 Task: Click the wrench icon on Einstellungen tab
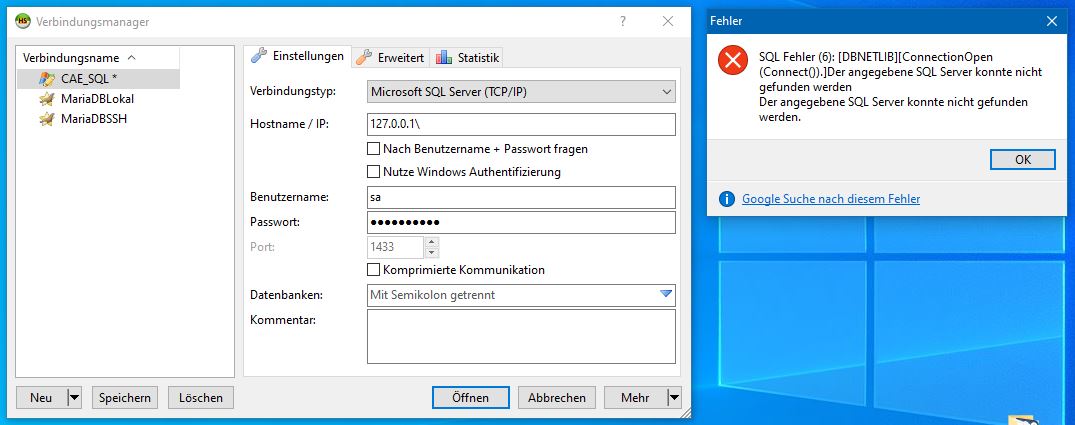258,56
